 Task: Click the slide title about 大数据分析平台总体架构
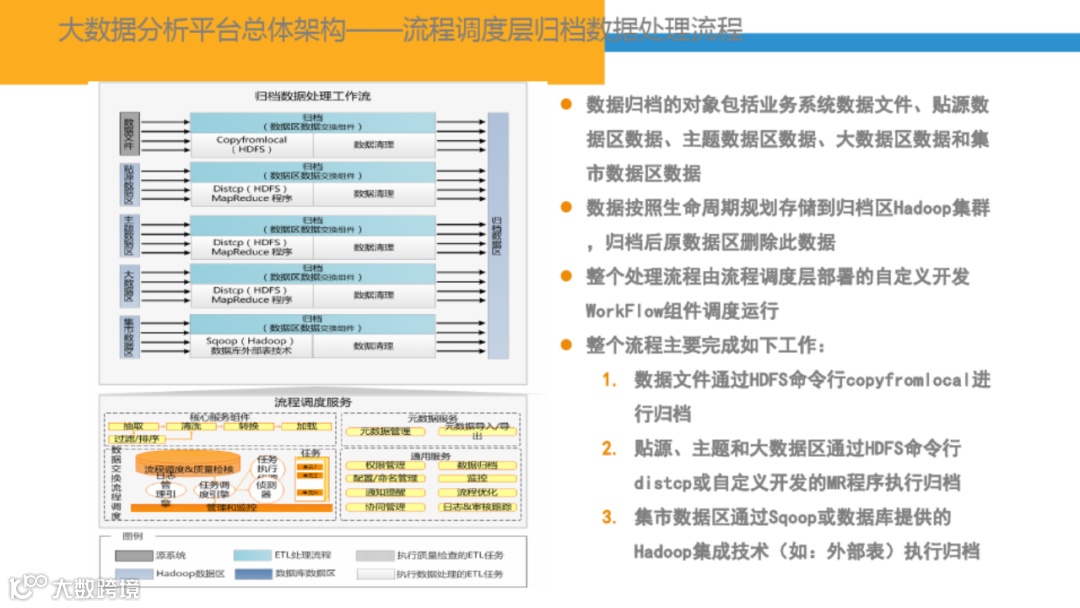(x=400, y=30)
